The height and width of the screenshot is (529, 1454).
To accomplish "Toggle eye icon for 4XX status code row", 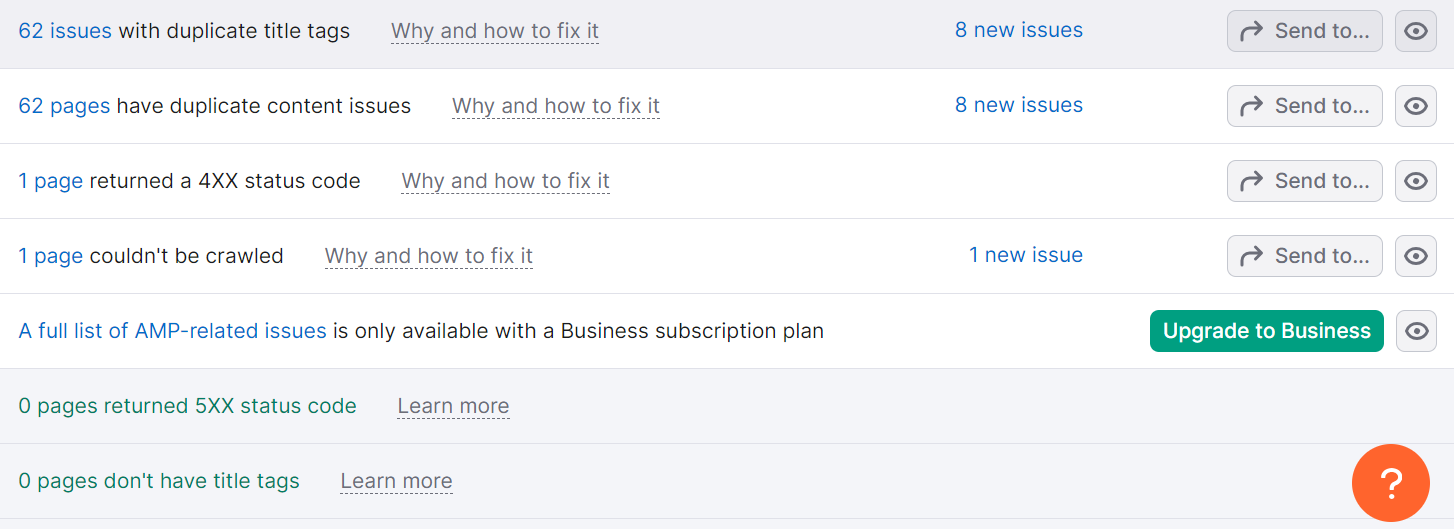I will click(1415, 181).
